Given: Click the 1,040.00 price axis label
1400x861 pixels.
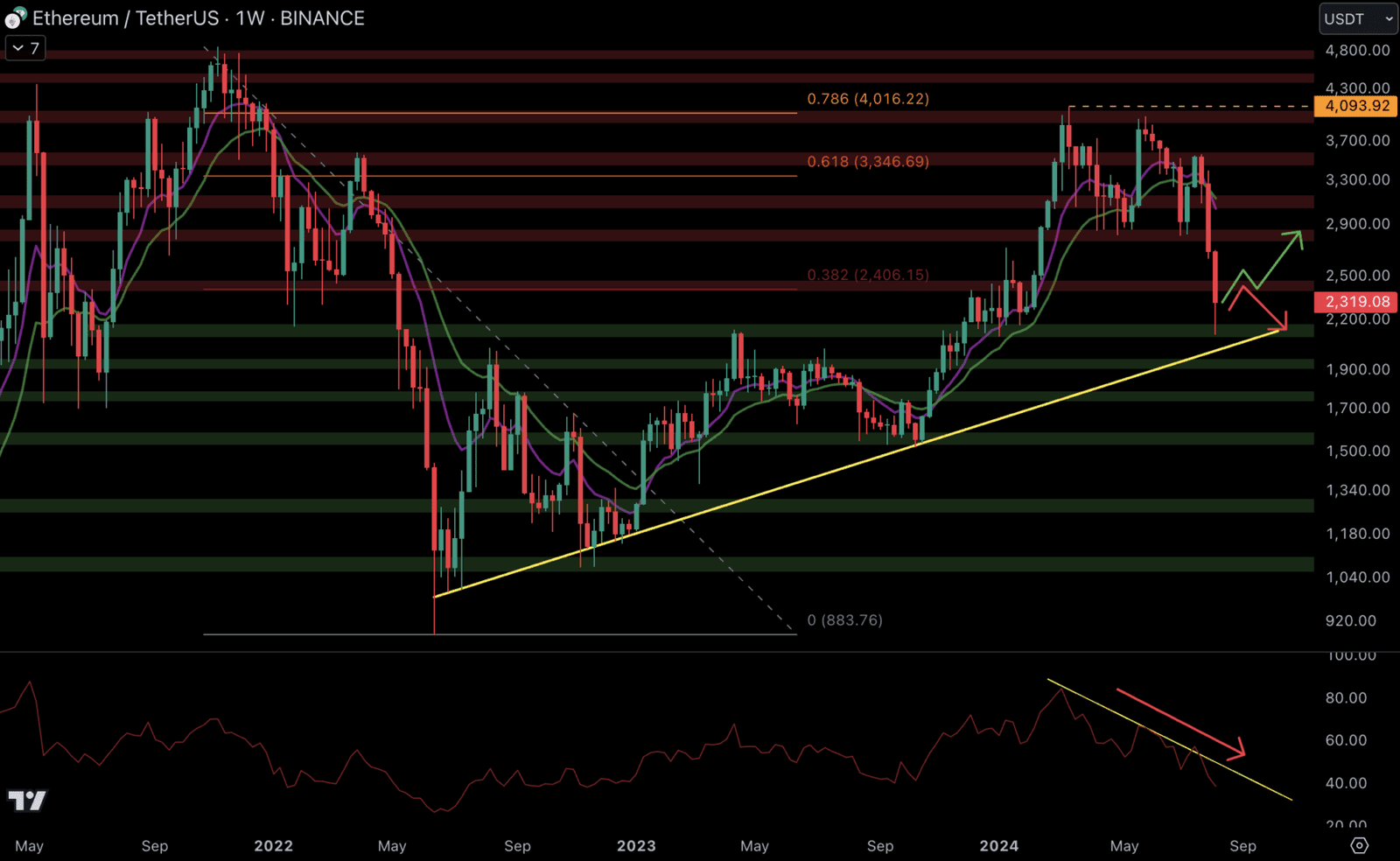Looking at the screenshot, I should tap(1357, 577).
